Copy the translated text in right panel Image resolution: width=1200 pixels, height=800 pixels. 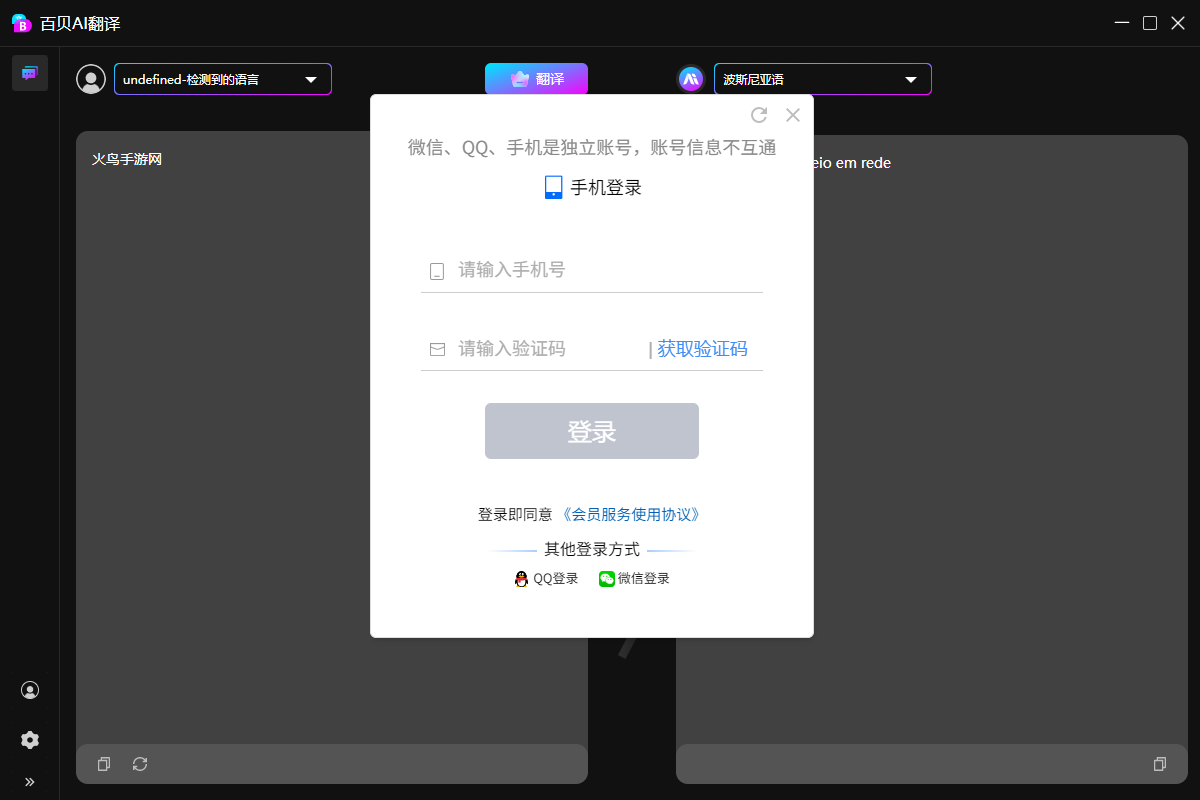(1160, 764)
